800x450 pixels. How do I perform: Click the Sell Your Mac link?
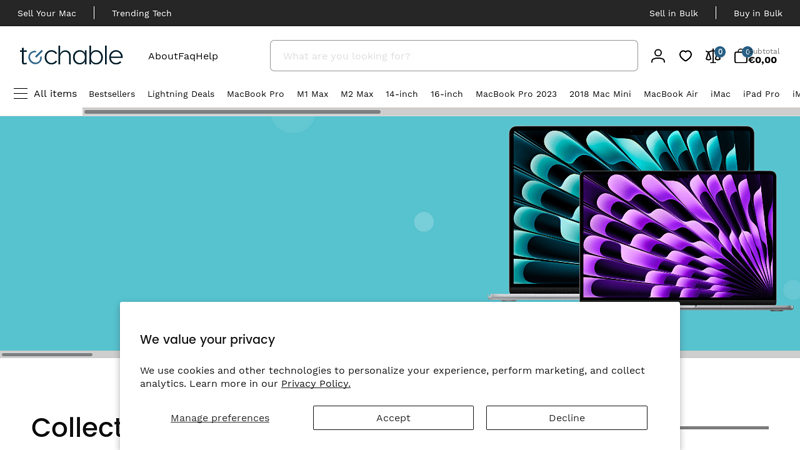pyautogui.click(x=46, y=13)
